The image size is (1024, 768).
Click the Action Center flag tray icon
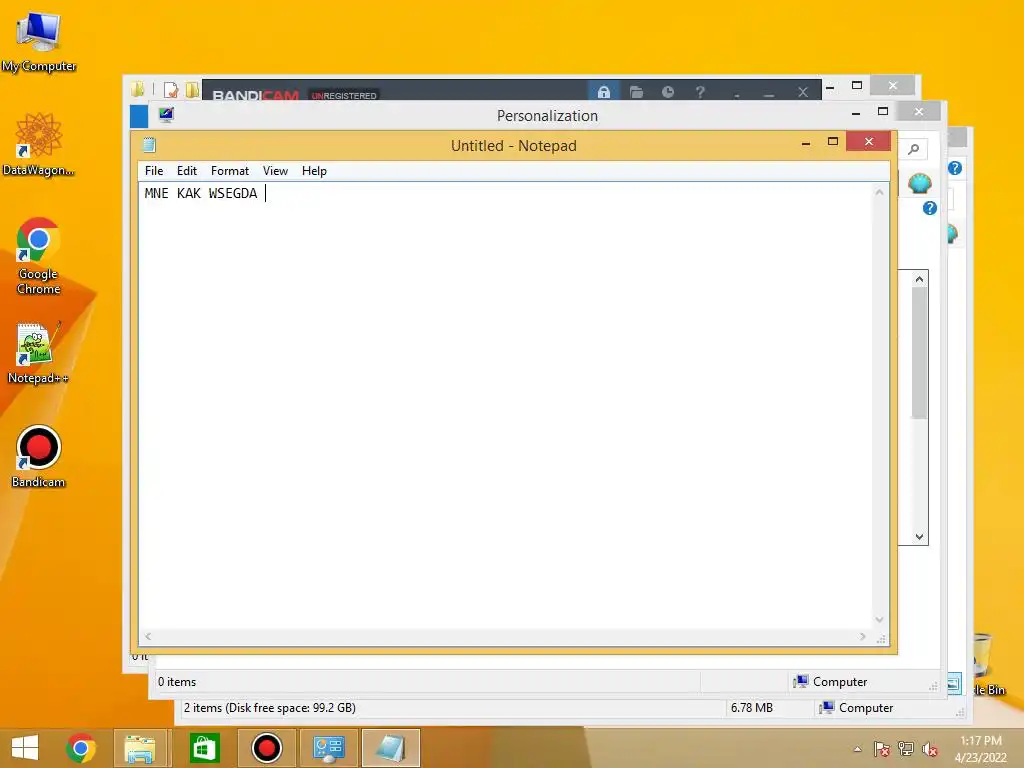pos(881,749)
